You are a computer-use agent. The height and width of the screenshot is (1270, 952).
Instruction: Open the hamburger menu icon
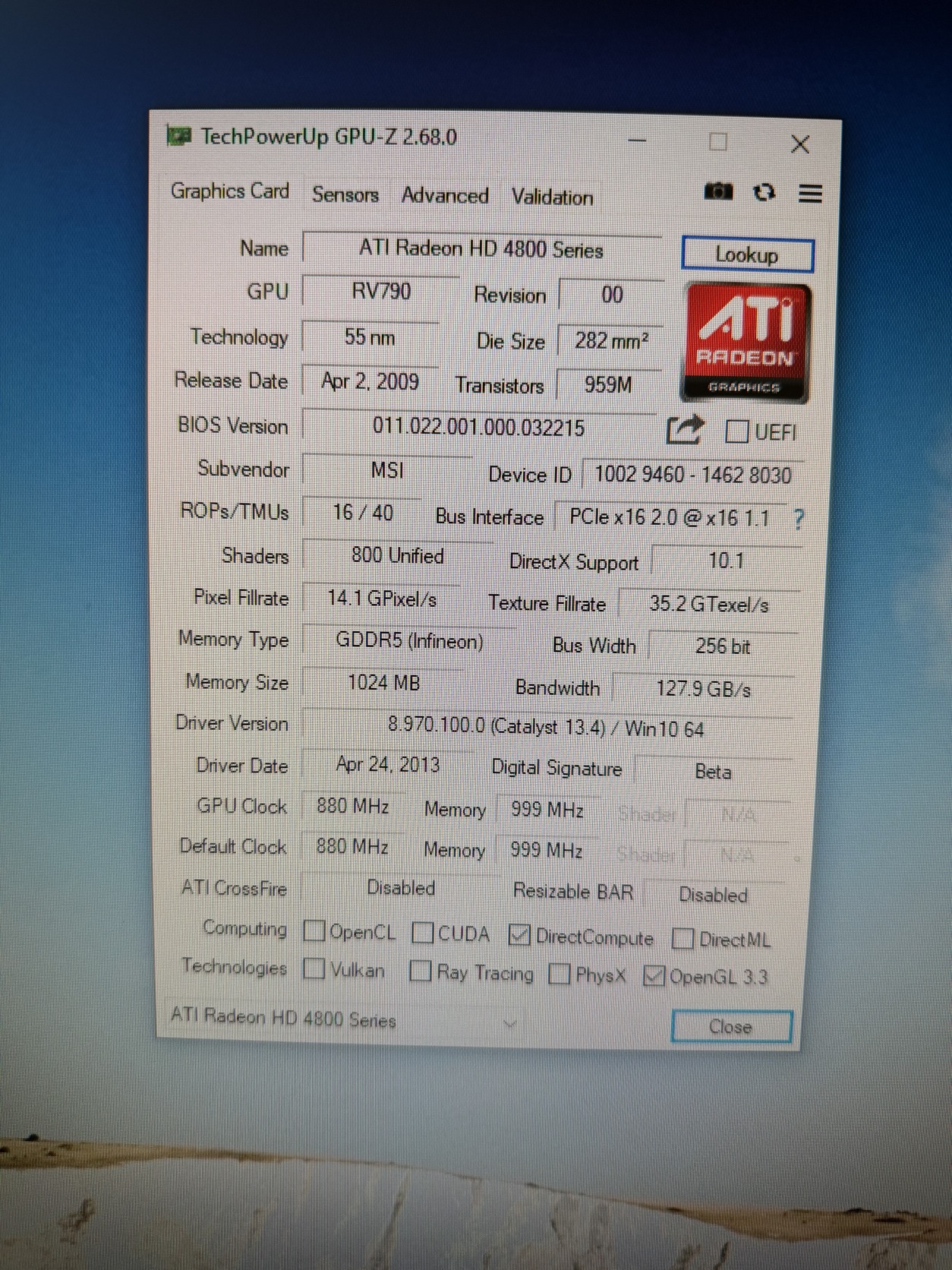pyautogui.click(x=810, y=194)
